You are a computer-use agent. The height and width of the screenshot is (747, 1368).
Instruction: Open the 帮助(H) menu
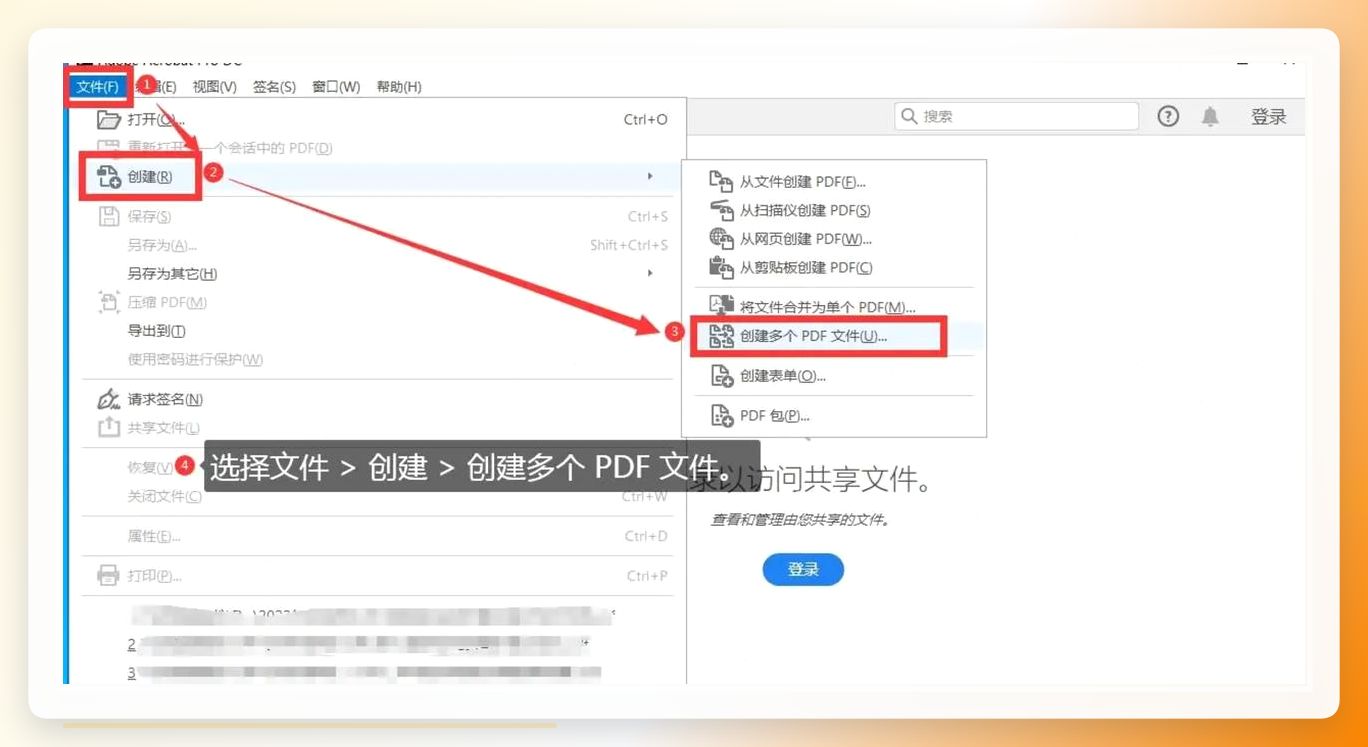point(399,87)
